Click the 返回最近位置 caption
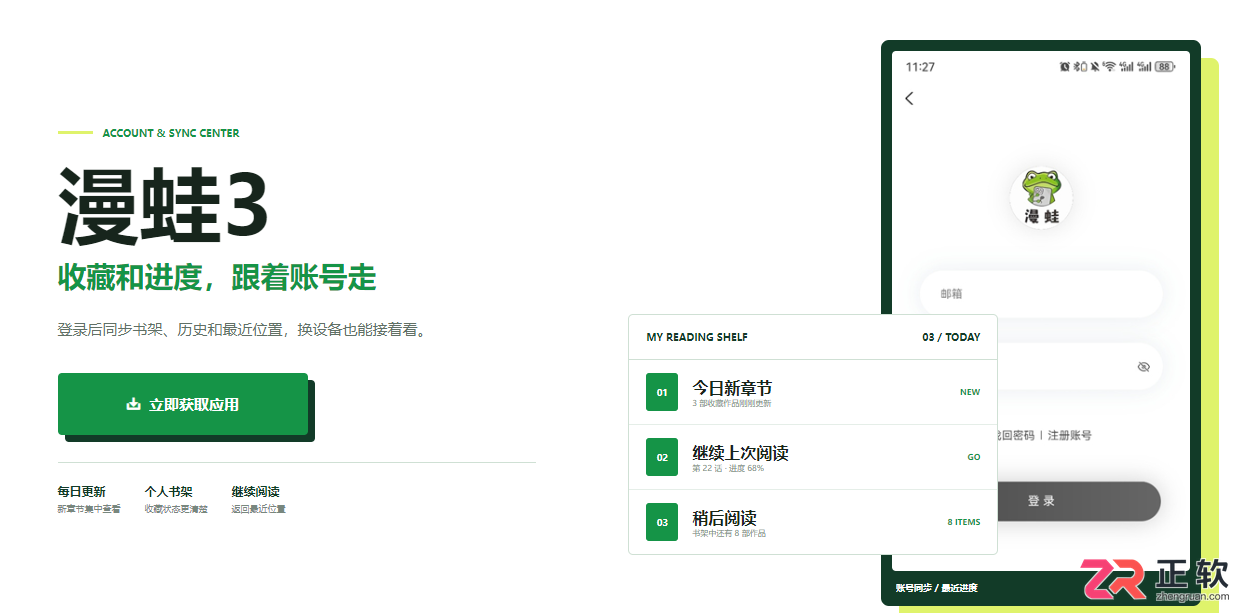 (x=259, y=509)
